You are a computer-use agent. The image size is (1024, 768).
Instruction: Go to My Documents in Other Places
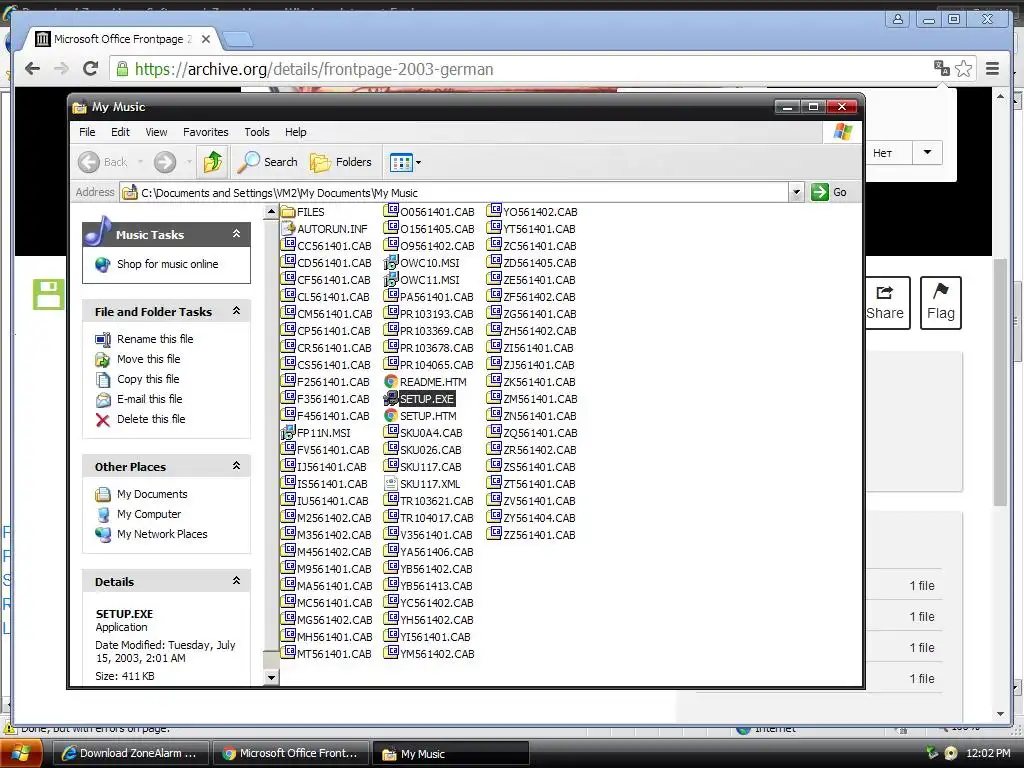pos(152,494)
